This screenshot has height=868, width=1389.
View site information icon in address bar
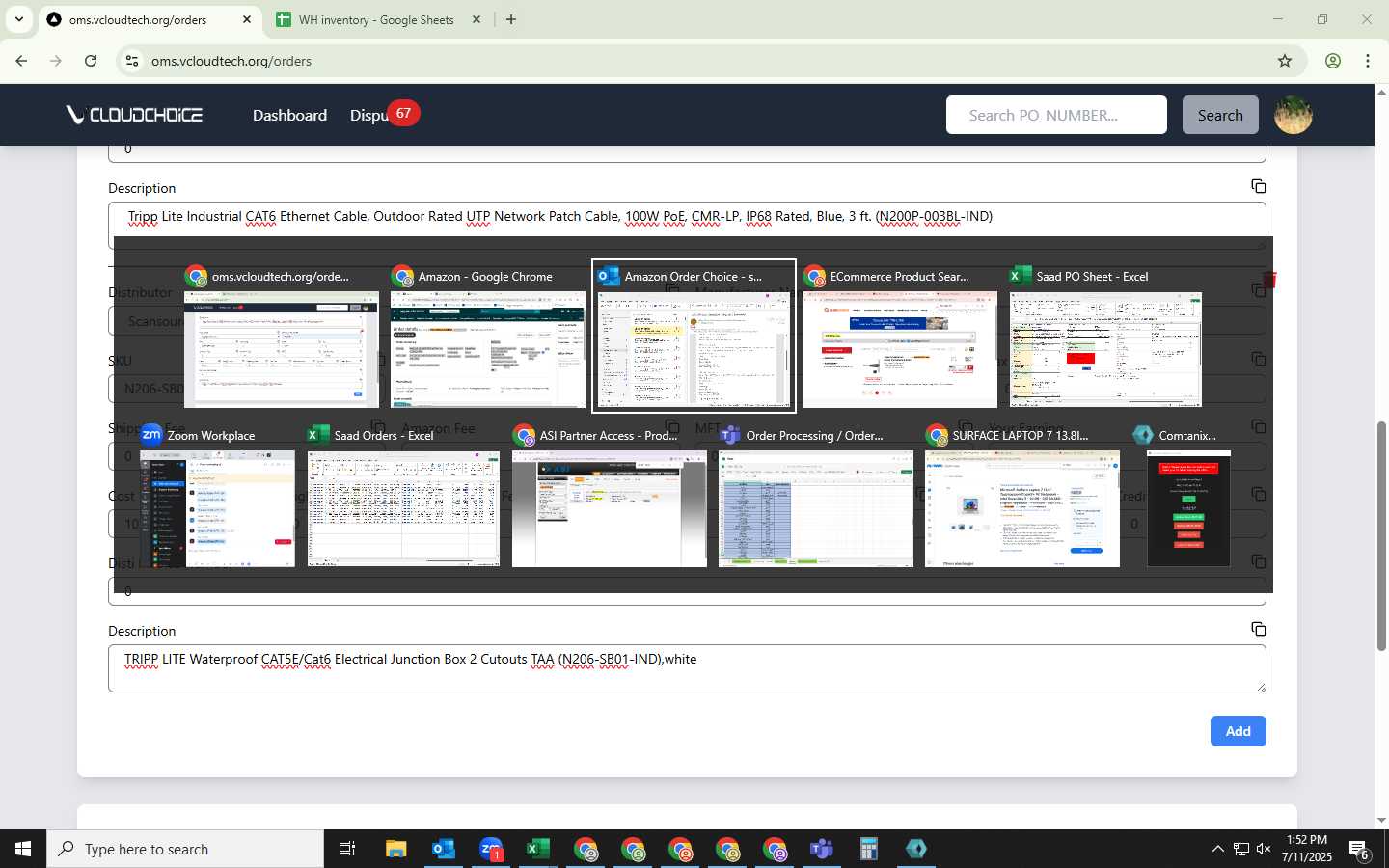132,61
